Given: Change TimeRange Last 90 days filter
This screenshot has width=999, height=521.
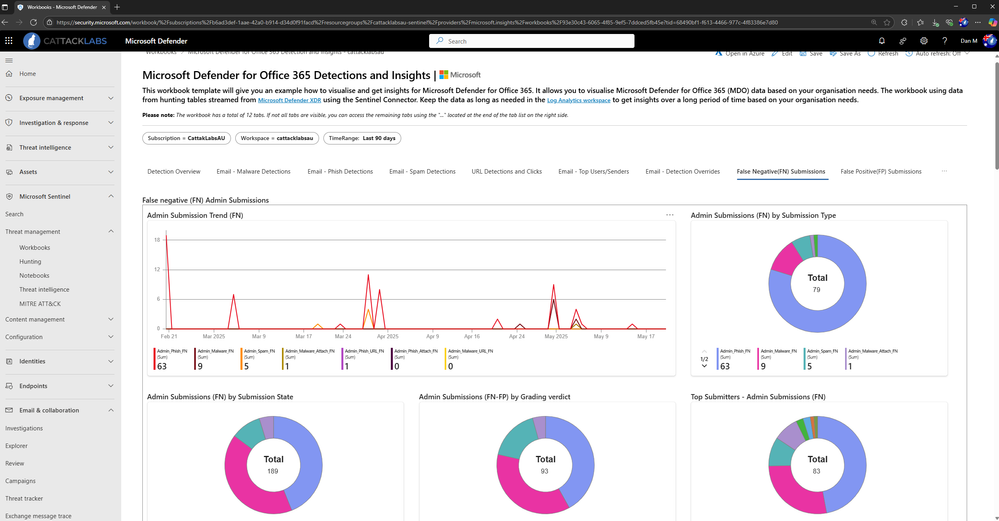Looking at the screenshot, I should (362, 138).
